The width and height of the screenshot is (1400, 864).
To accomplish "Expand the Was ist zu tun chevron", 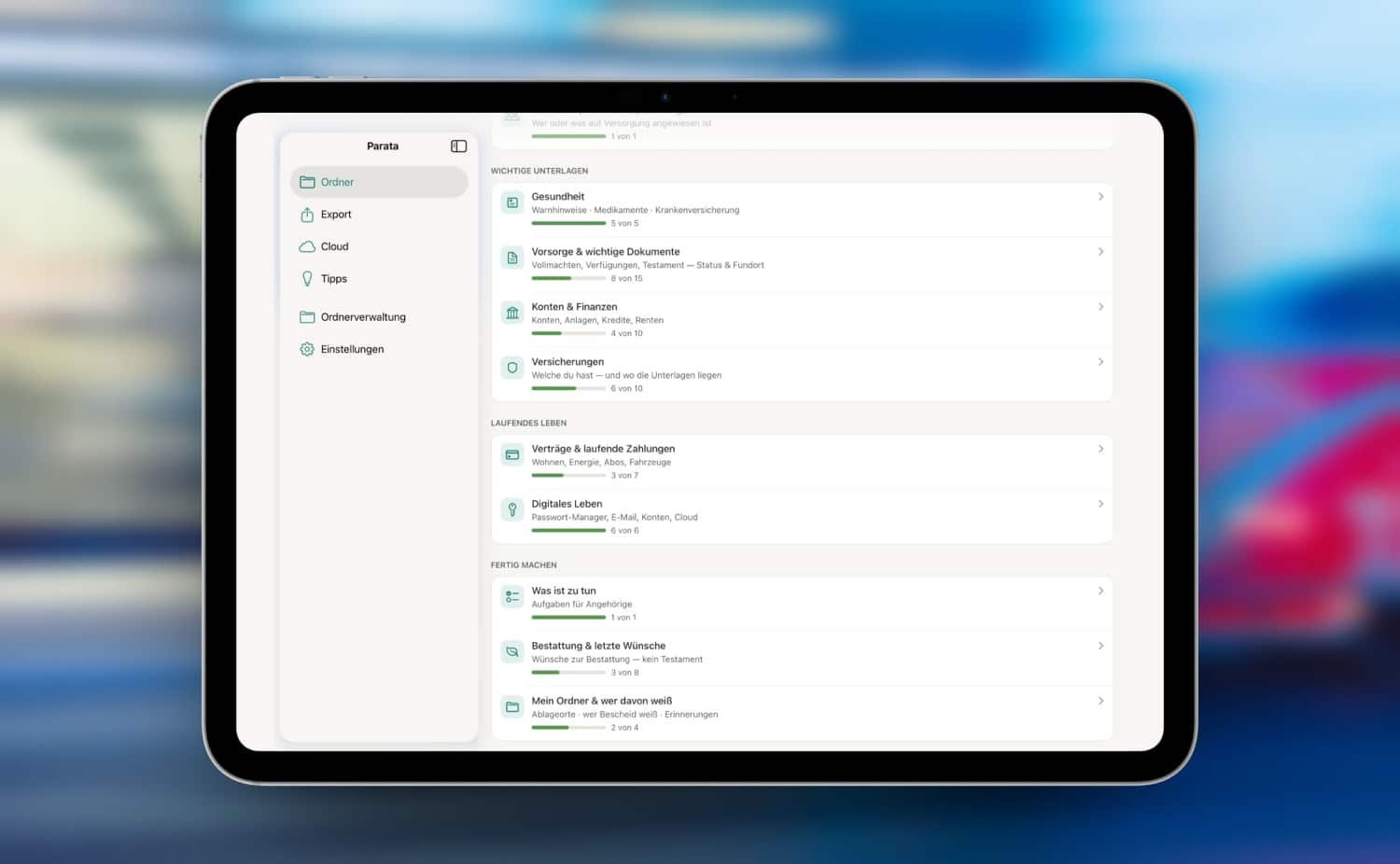I will pyautogui.click(x=1101, y=591).
